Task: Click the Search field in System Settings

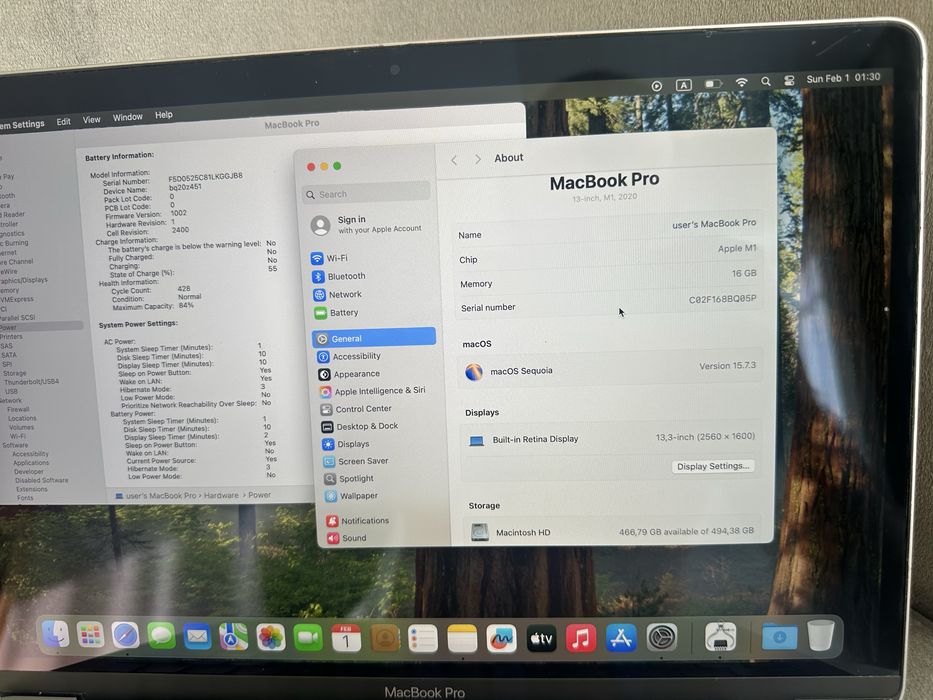Action: coord(366,193)
